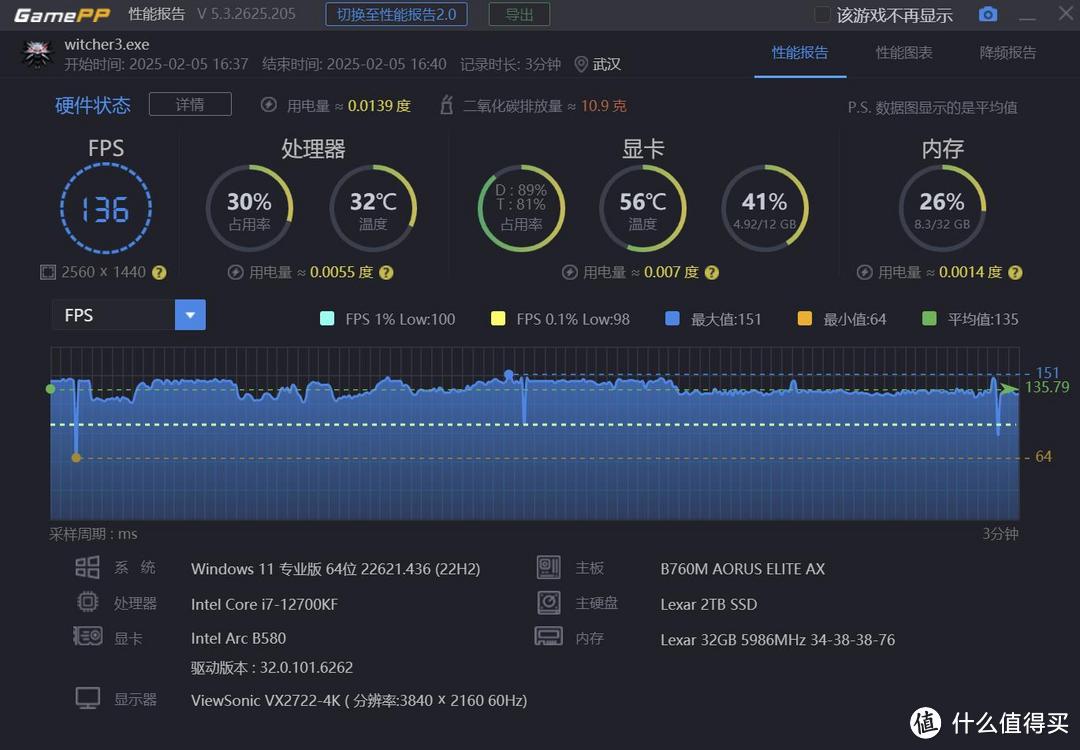
Task: Click the motherboard icon beside 主板
Action: coord(548,567)
